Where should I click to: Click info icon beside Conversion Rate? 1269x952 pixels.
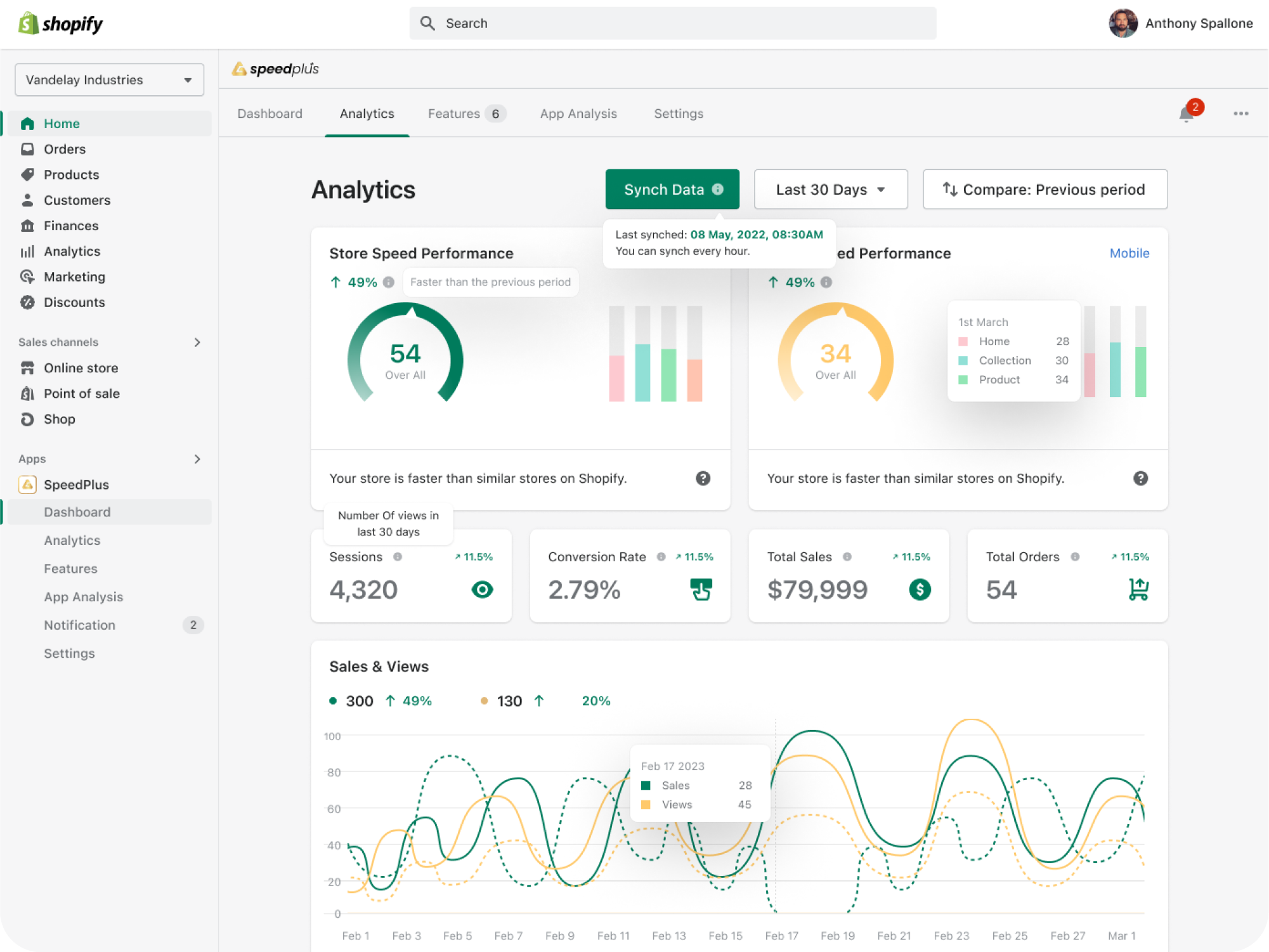[661, 557]
